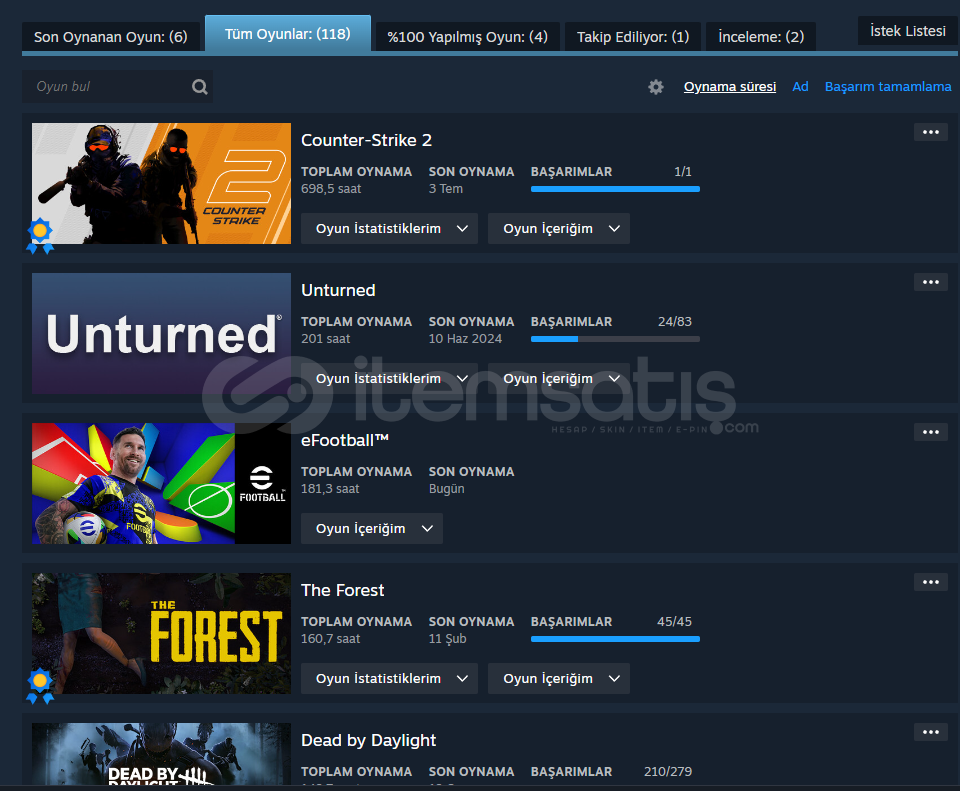Click The Forest playtime '160,7 saat'

coord(331,639)
